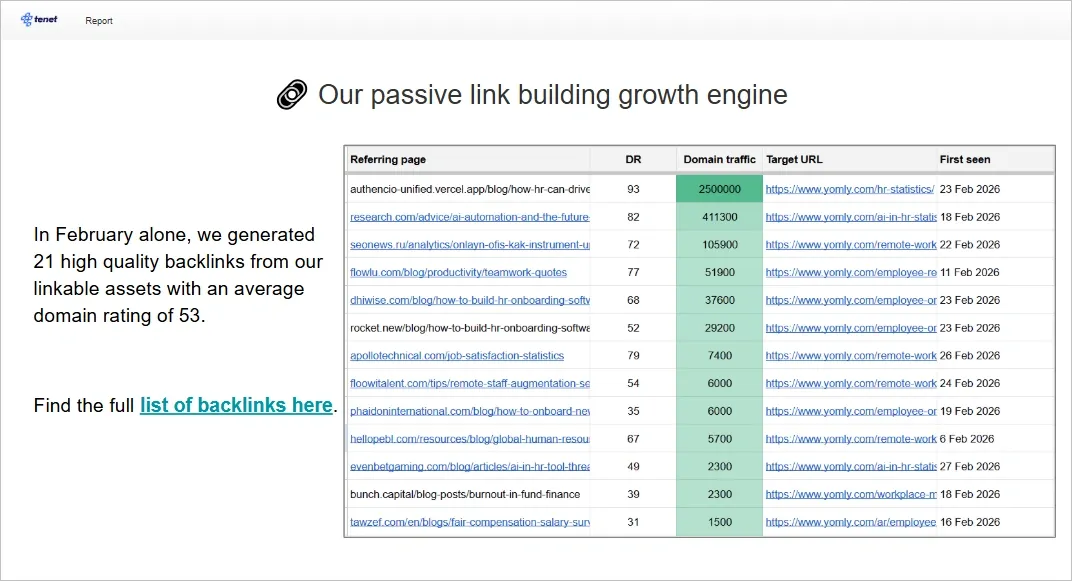Screen dimensions: 1072x581
Task: Click DR value 79
Action: point(633,355)
